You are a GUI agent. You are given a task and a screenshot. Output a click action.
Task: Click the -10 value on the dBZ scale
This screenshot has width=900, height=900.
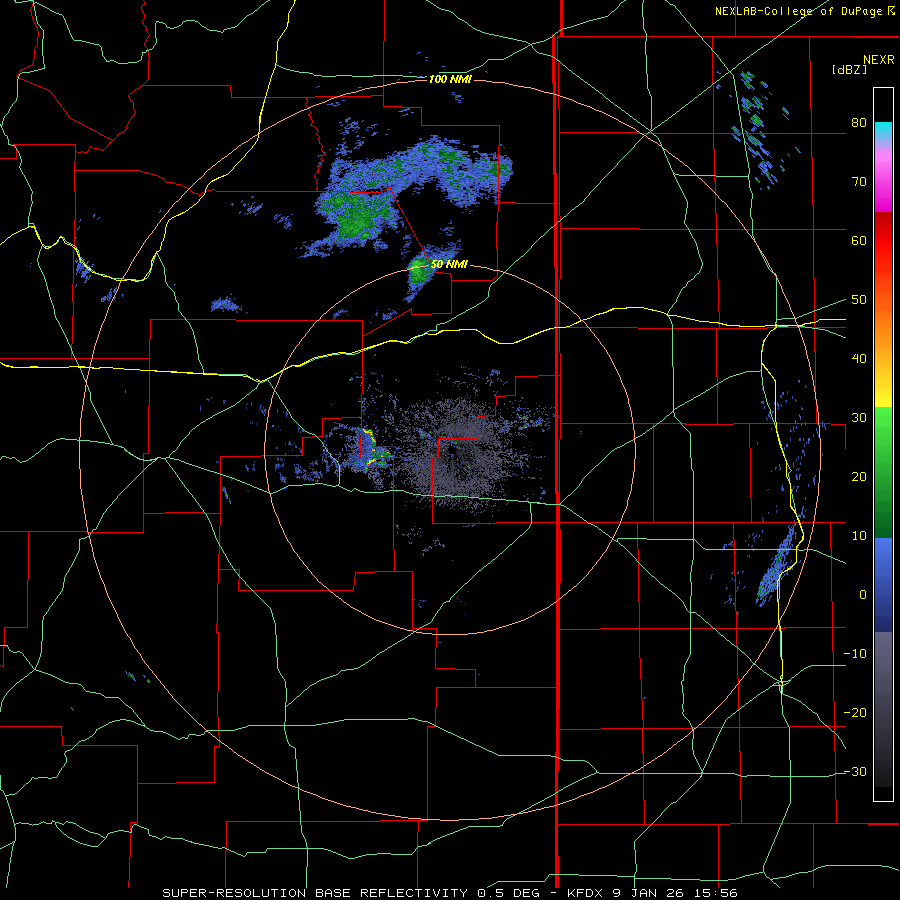[x=855, y=654]
